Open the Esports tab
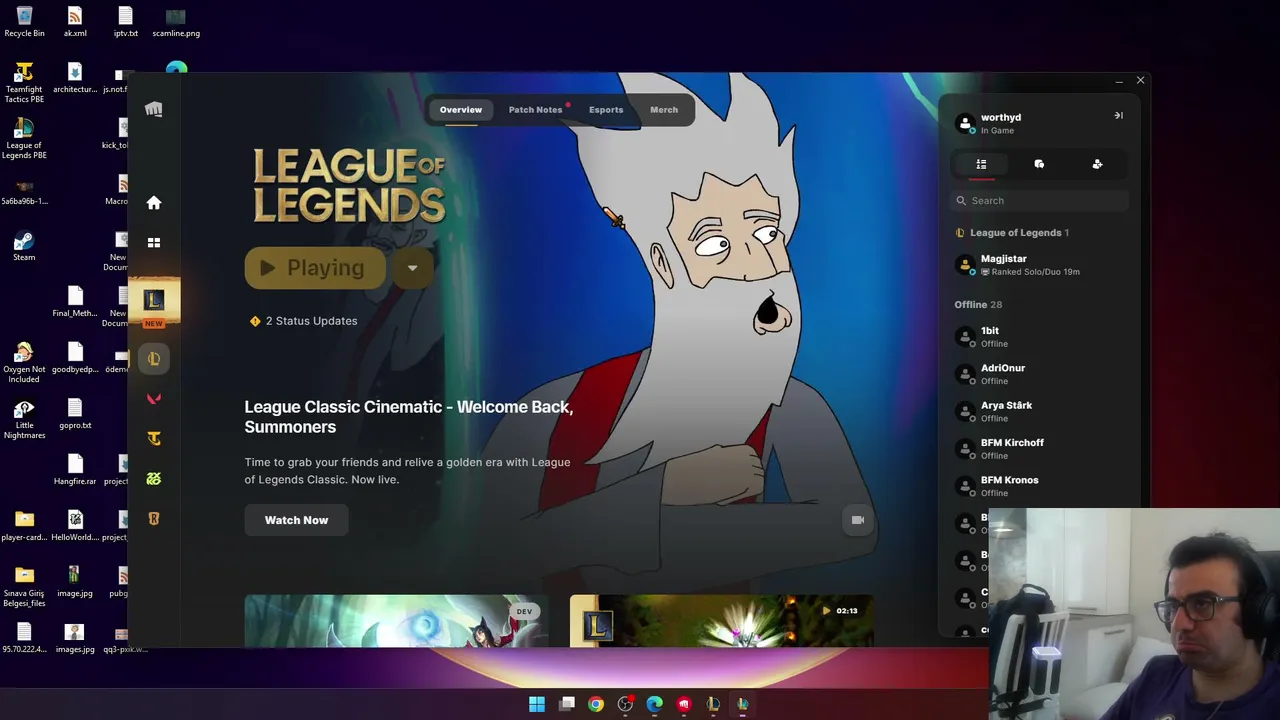This screenshot has width=1280, height=720. [x=606, y=110]
